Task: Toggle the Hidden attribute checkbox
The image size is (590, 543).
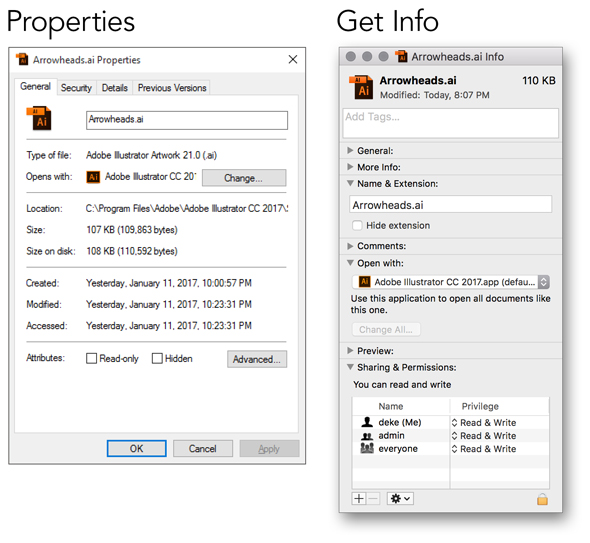Action: point(157,358)
